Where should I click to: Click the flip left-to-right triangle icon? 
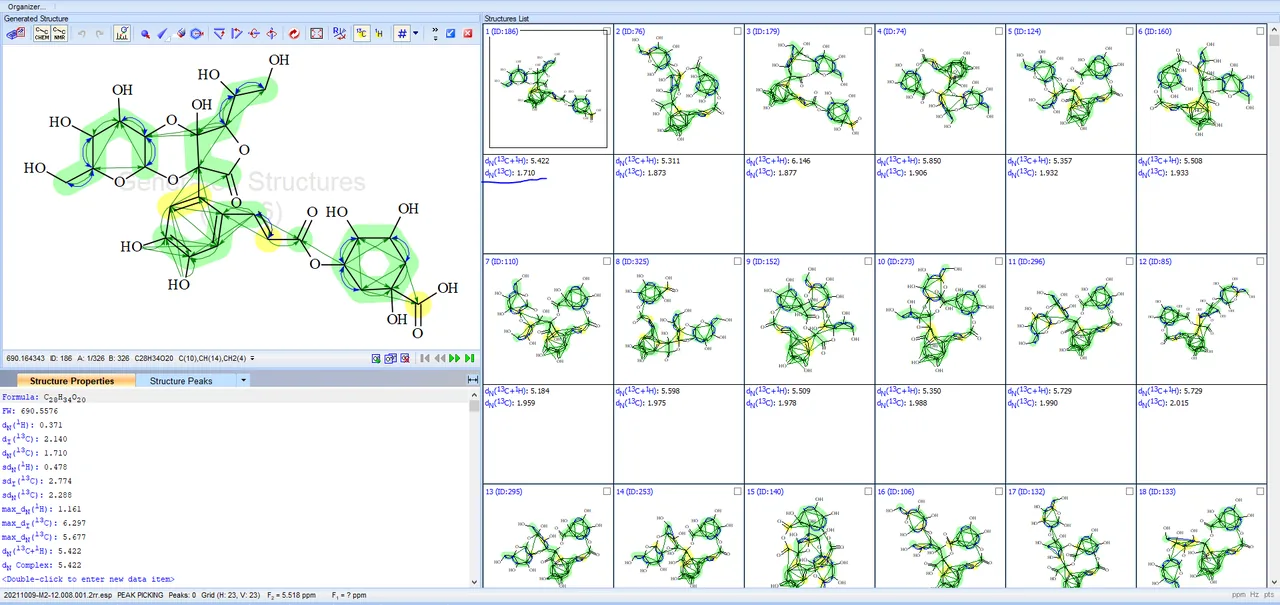[237, 33]
